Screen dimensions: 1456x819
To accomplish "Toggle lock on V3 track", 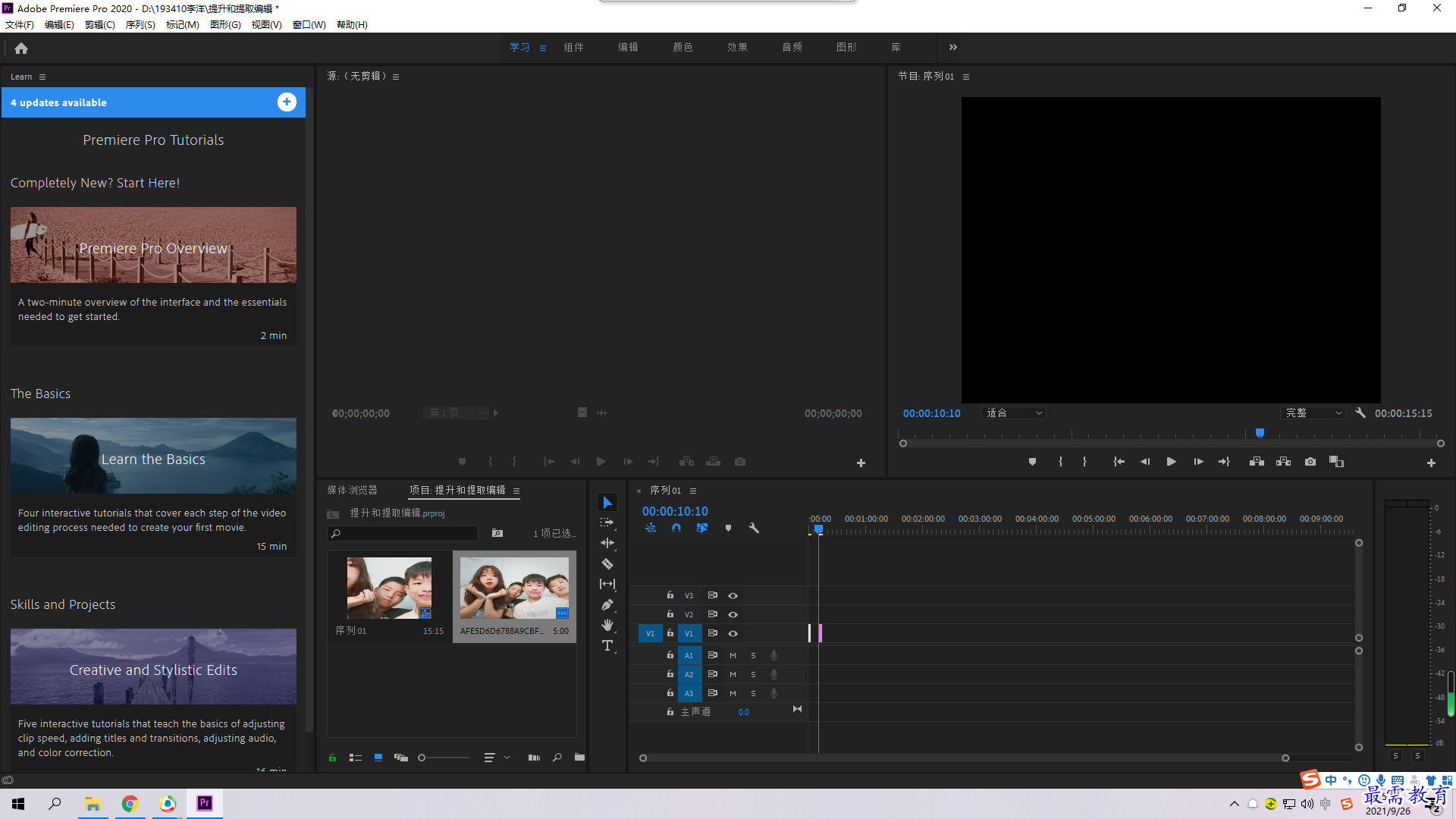I will tap(670, 595).
